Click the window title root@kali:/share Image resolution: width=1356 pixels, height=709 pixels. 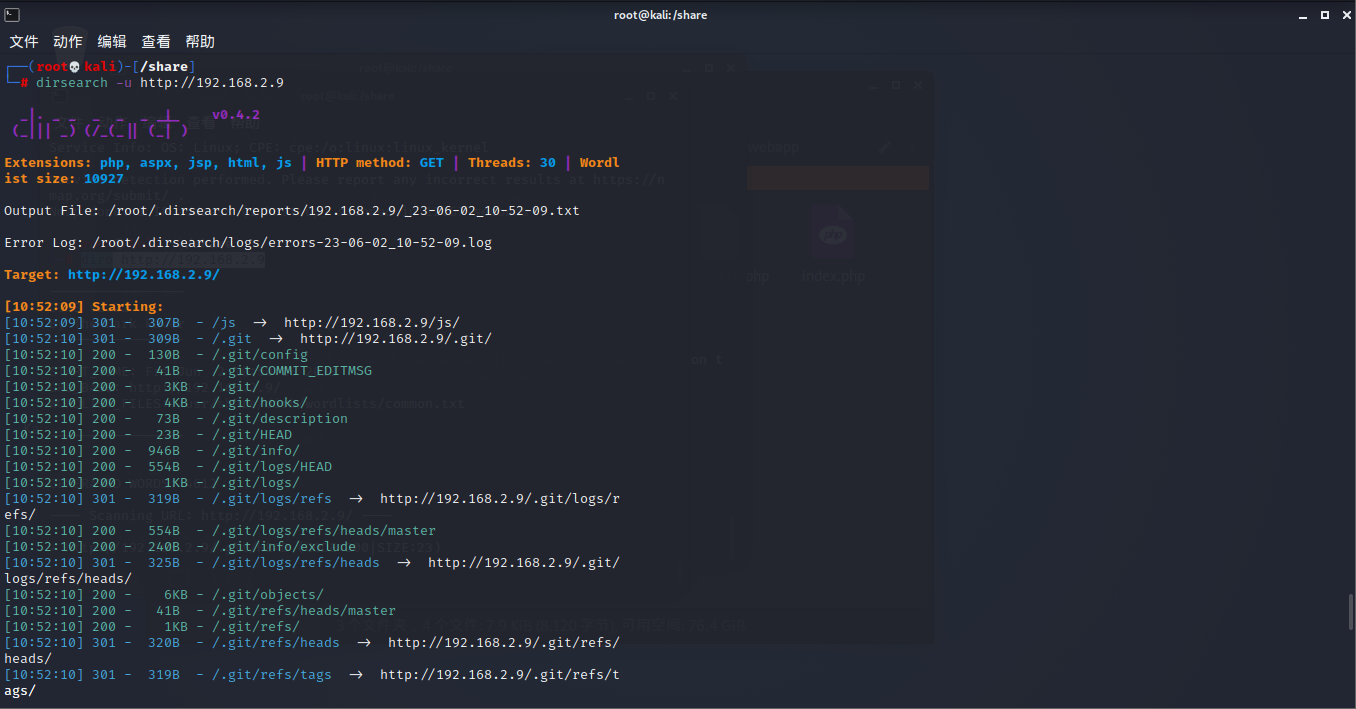click(x=661, y=15)
